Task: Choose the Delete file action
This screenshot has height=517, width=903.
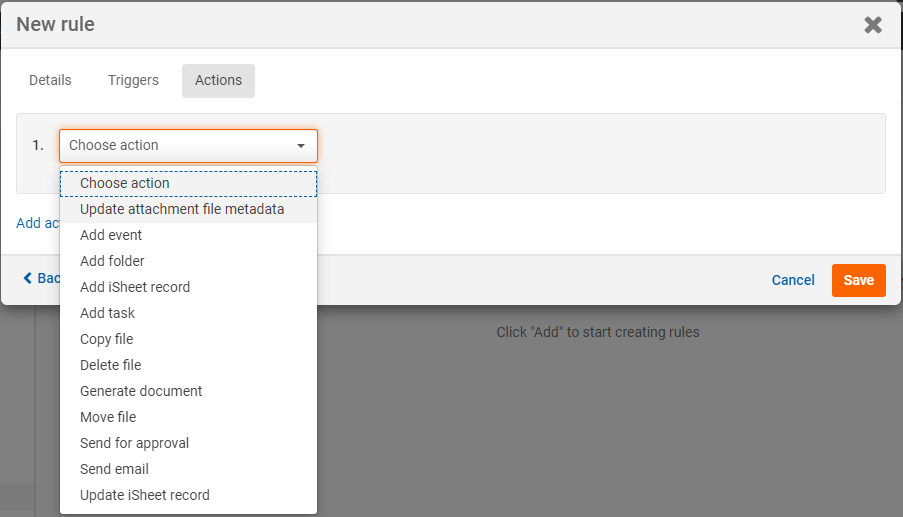Action: point(111,365)
